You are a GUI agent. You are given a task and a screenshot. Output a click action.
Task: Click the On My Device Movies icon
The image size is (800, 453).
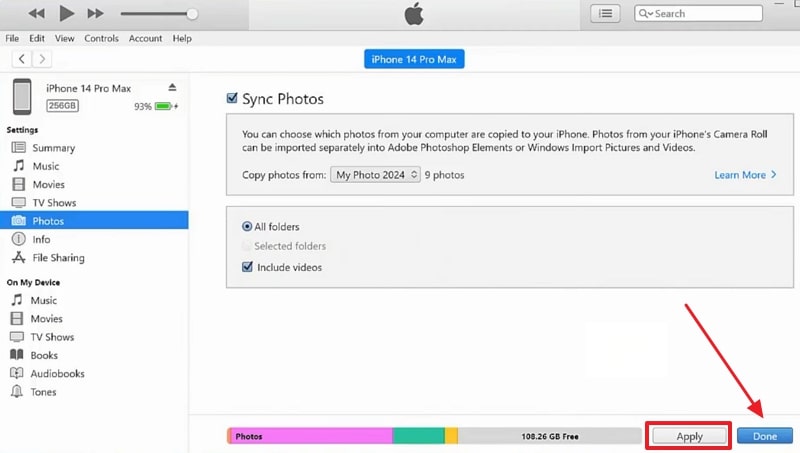click(17, 318)
